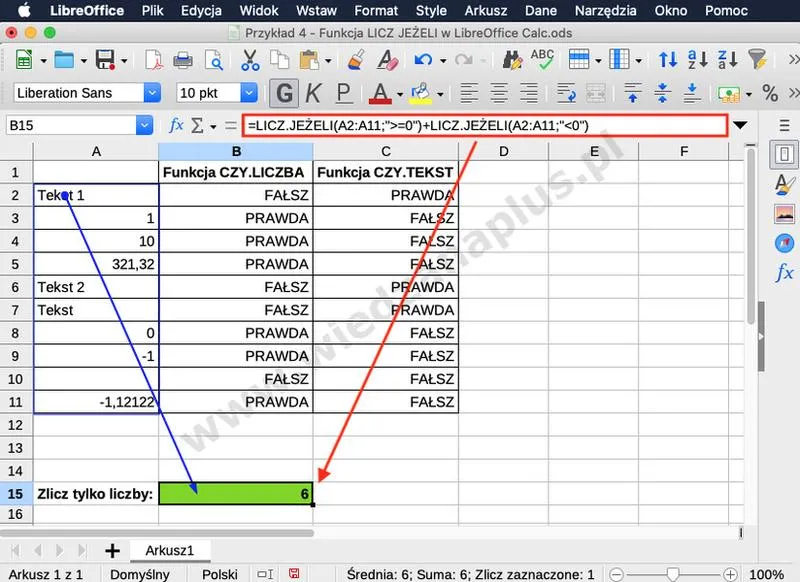Click the Clone Formatting paintbrush icon
Screen dimensions: 800x582
tap(356, 60)
